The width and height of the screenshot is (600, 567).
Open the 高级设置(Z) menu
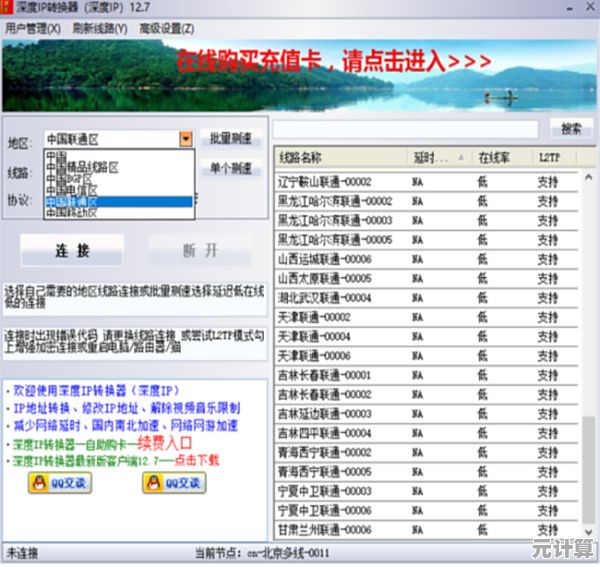click(x=167, y=28)
